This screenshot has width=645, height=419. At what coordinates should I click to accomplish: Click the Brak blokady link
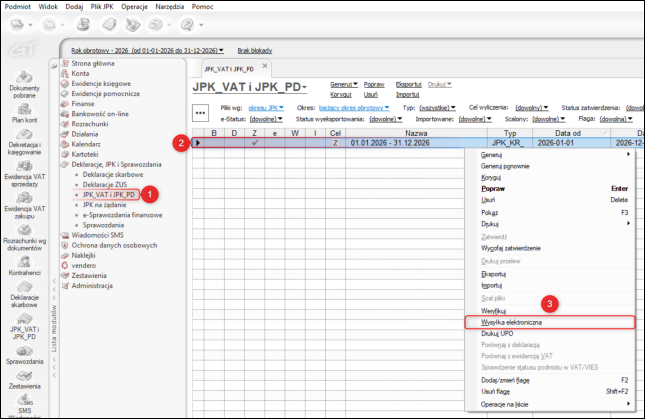click(255, 51)
